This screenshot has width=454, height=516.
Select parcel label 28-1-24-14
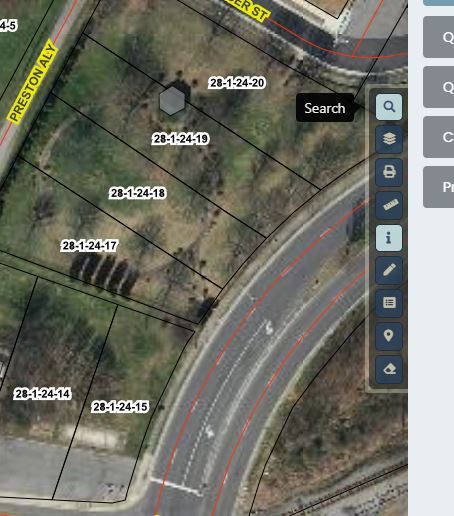point(43,394)
